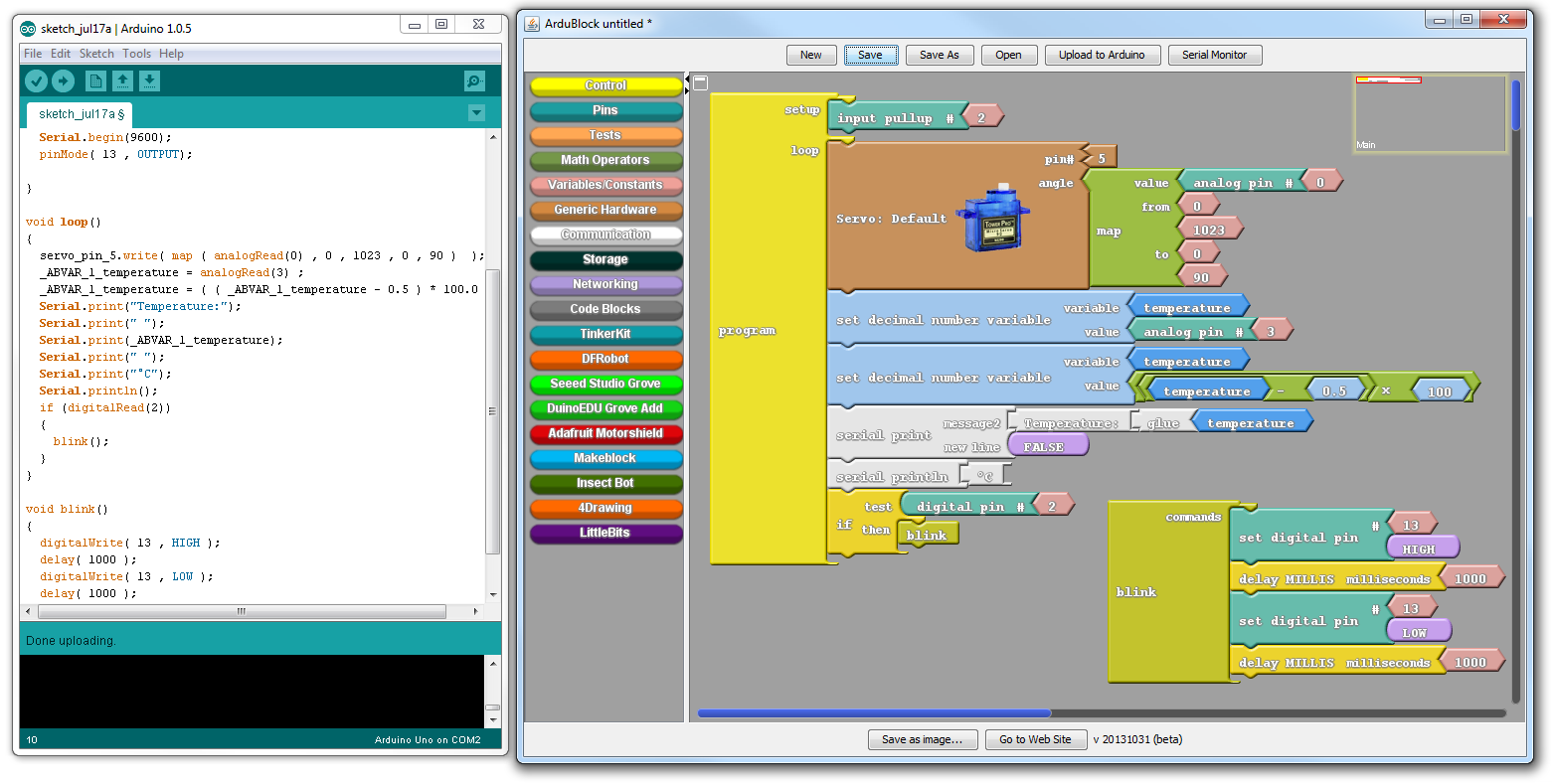This screenshot has height=784, width=1553.
Task: Click the Main minimap thumbnail
Action: [x=1430, y=114]
